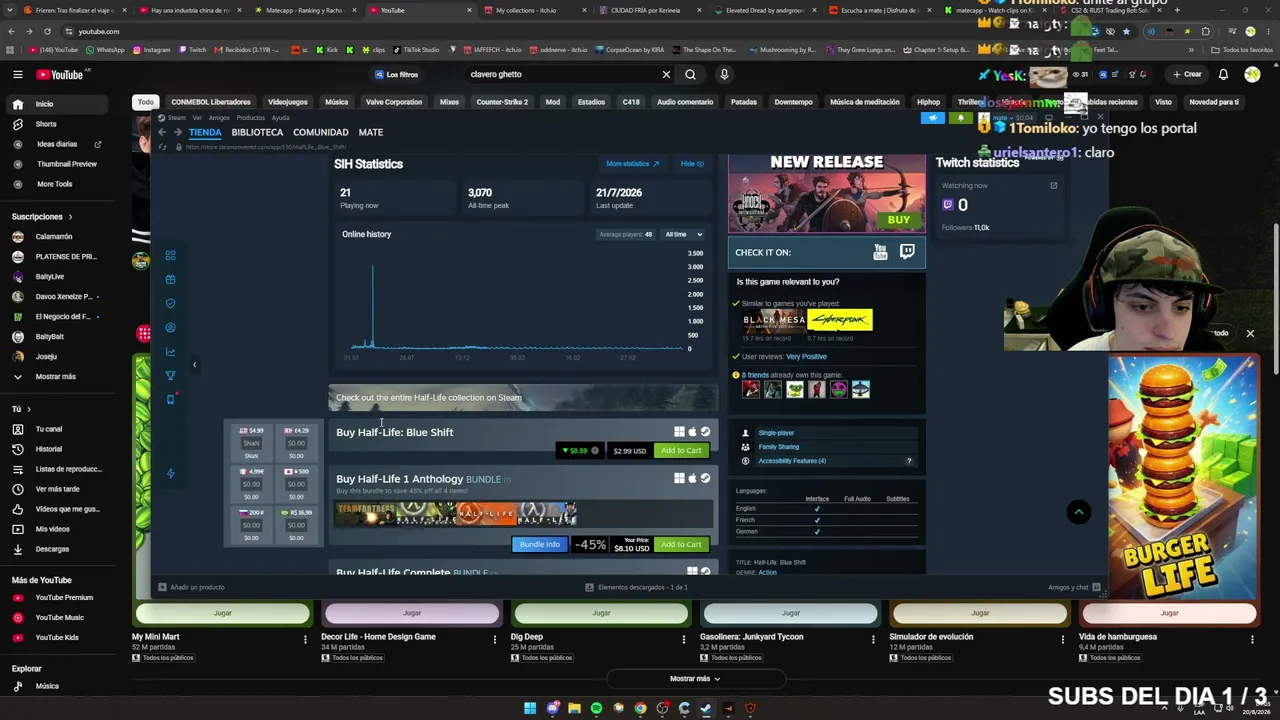Add Half-Life: Blue Shift to cart
1280x720 pixels.
pyautogui.click(x=681, y=450)
